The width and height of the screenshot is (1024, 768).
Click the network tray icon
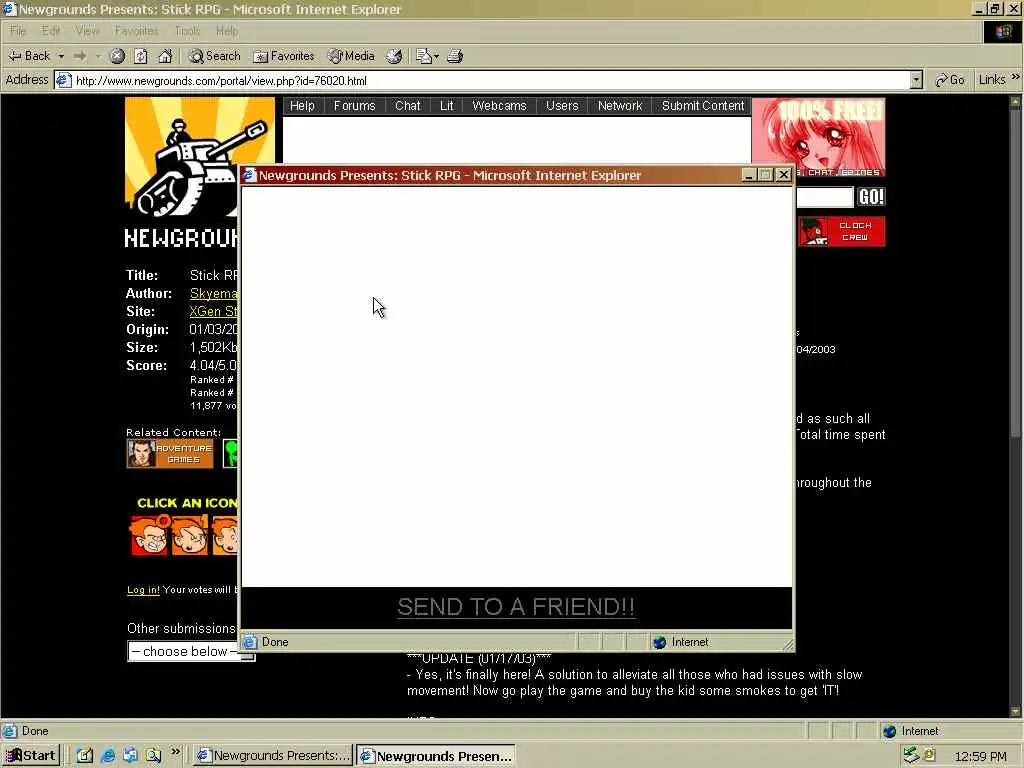(x=911, y=756)
